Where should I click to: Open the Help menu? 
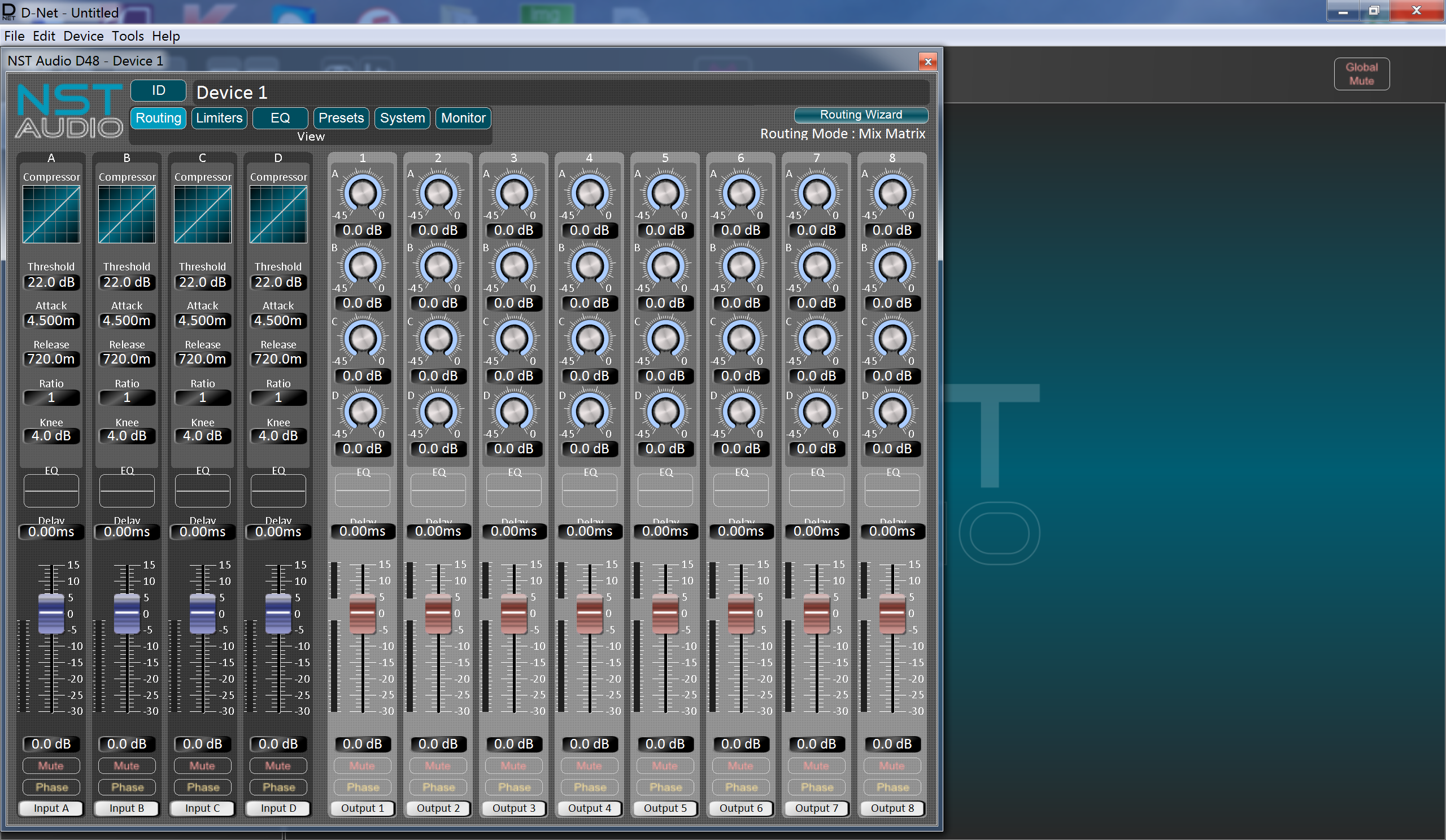[166, 36]
